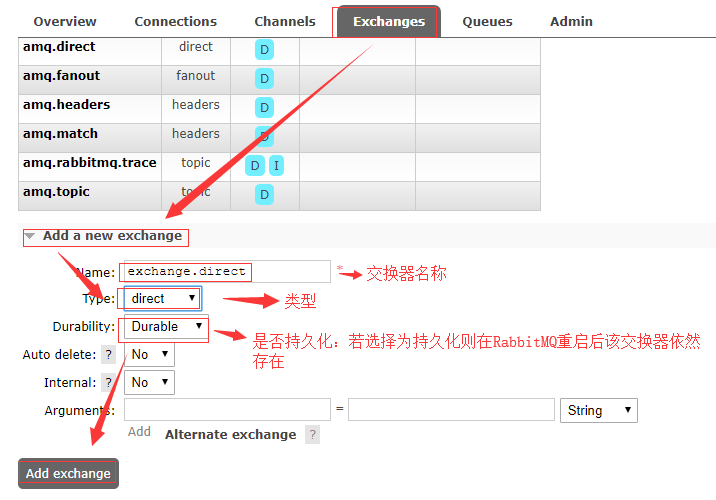Open the amq.direct exchange

coord(59,47)
